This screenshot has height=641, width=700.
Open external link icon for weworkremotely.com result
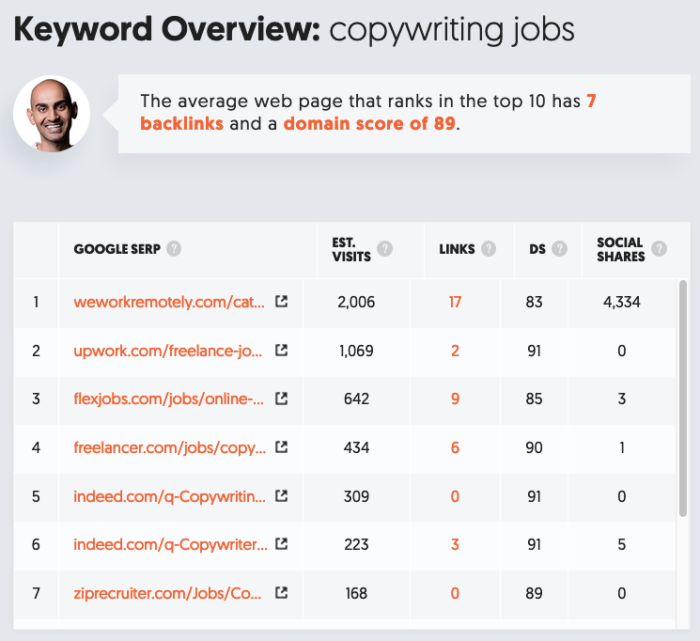[282, 301]
